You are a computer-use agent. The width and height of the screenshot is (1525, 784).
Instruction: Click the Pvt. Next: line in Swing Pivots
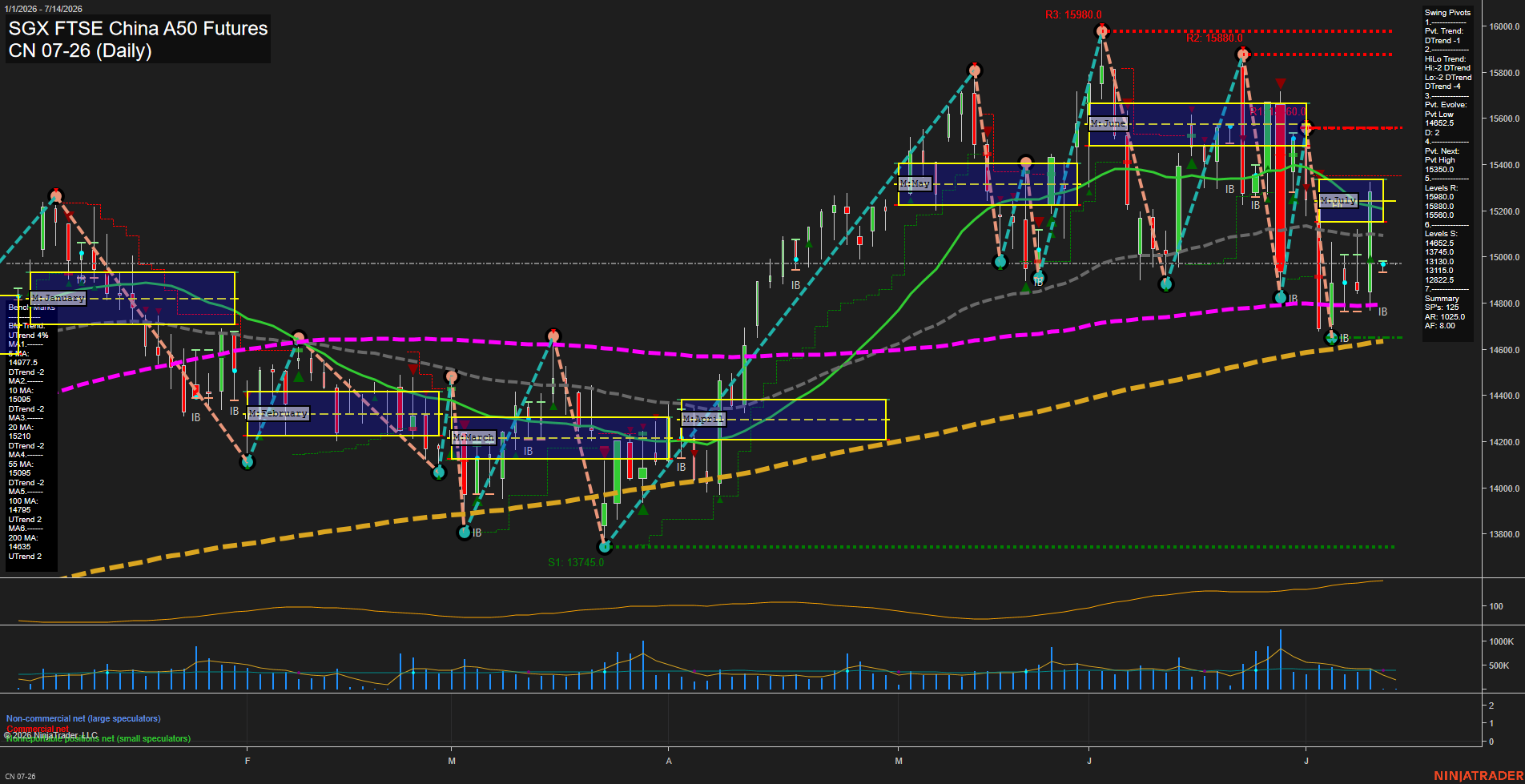[x=1442, y=151]
